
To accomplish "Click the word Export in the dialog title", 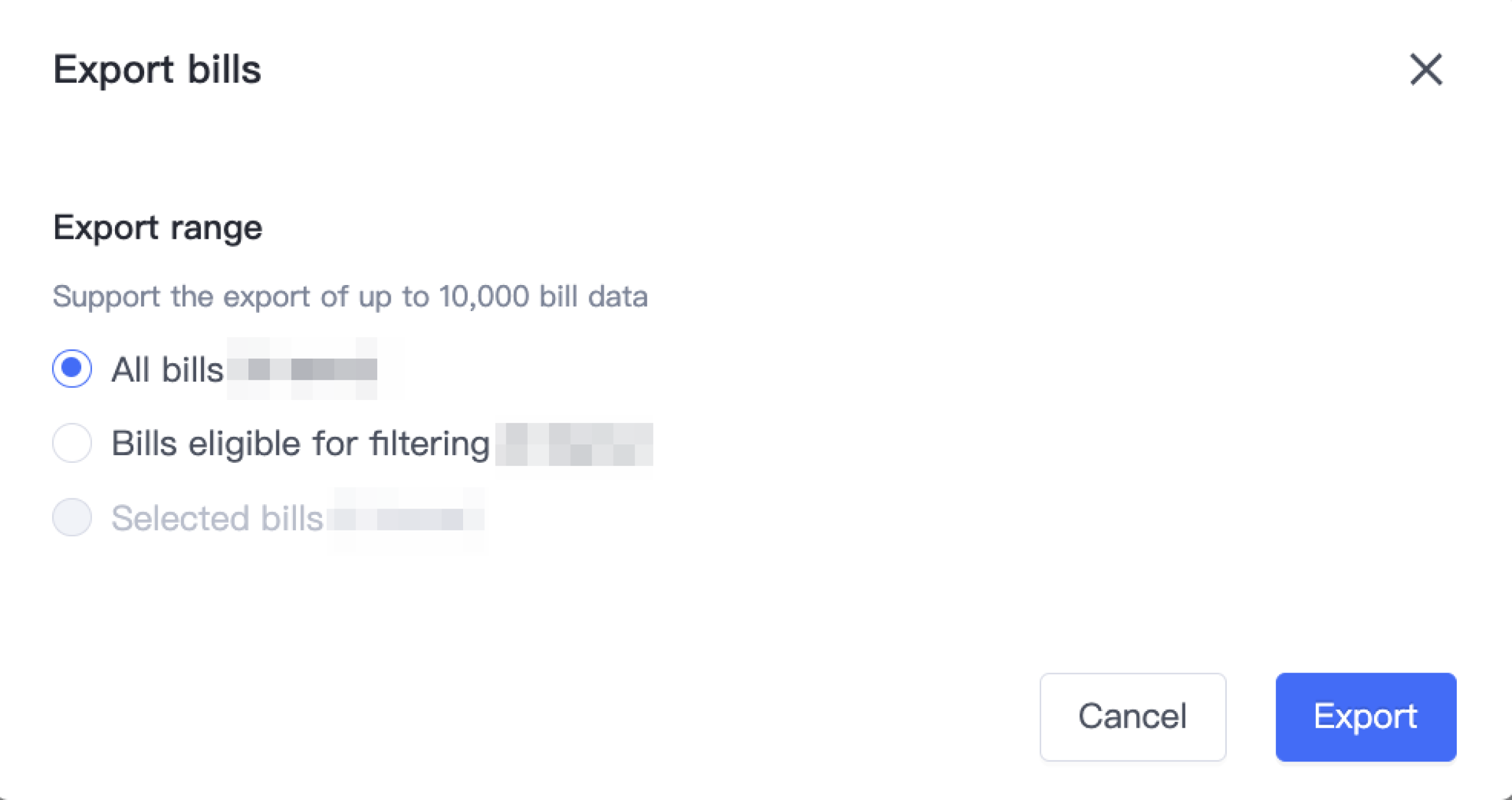I will [113, 70].
